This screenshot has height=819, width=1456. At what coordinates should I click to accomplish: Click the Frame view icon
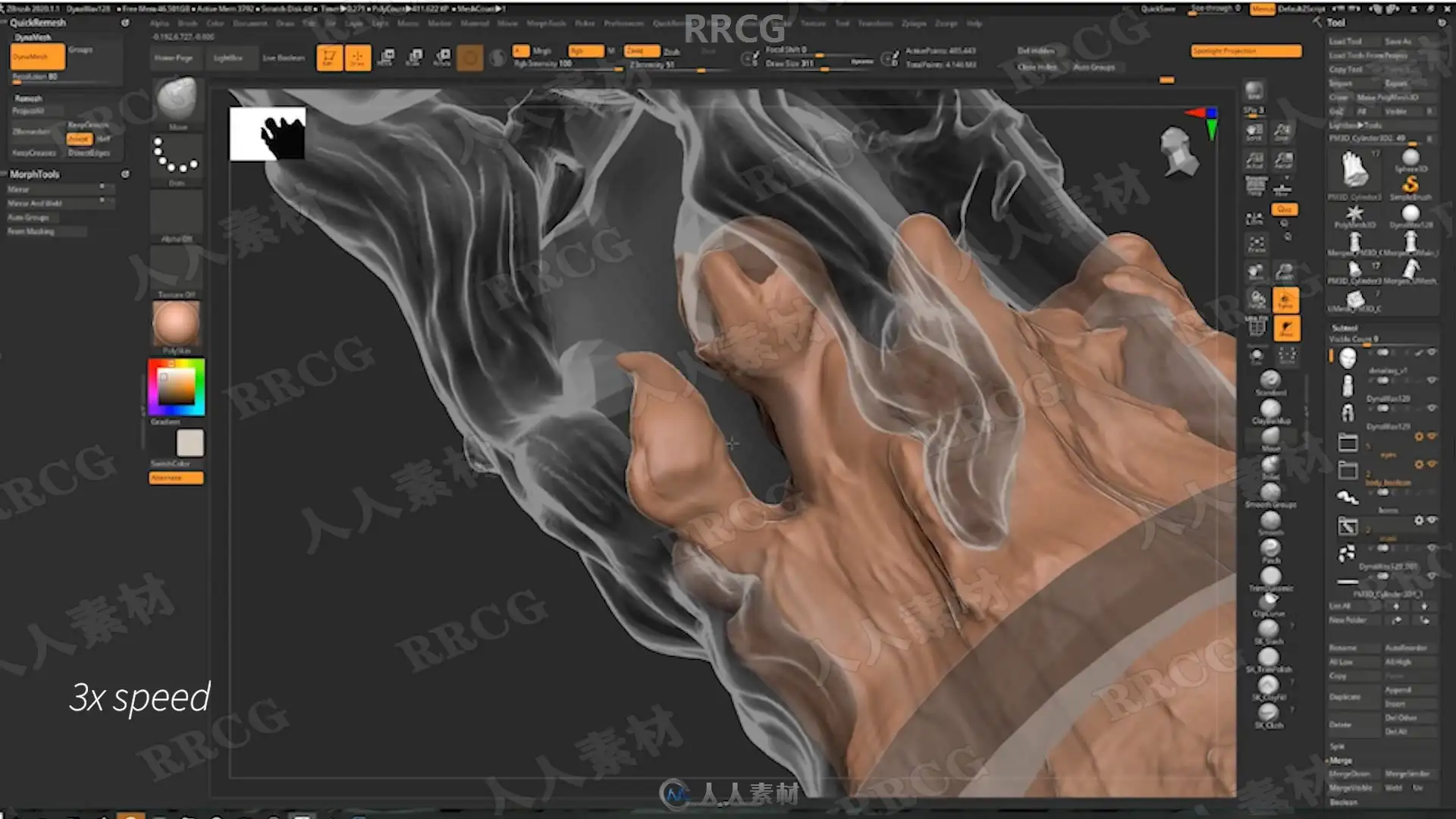[x=1257, y=244]
